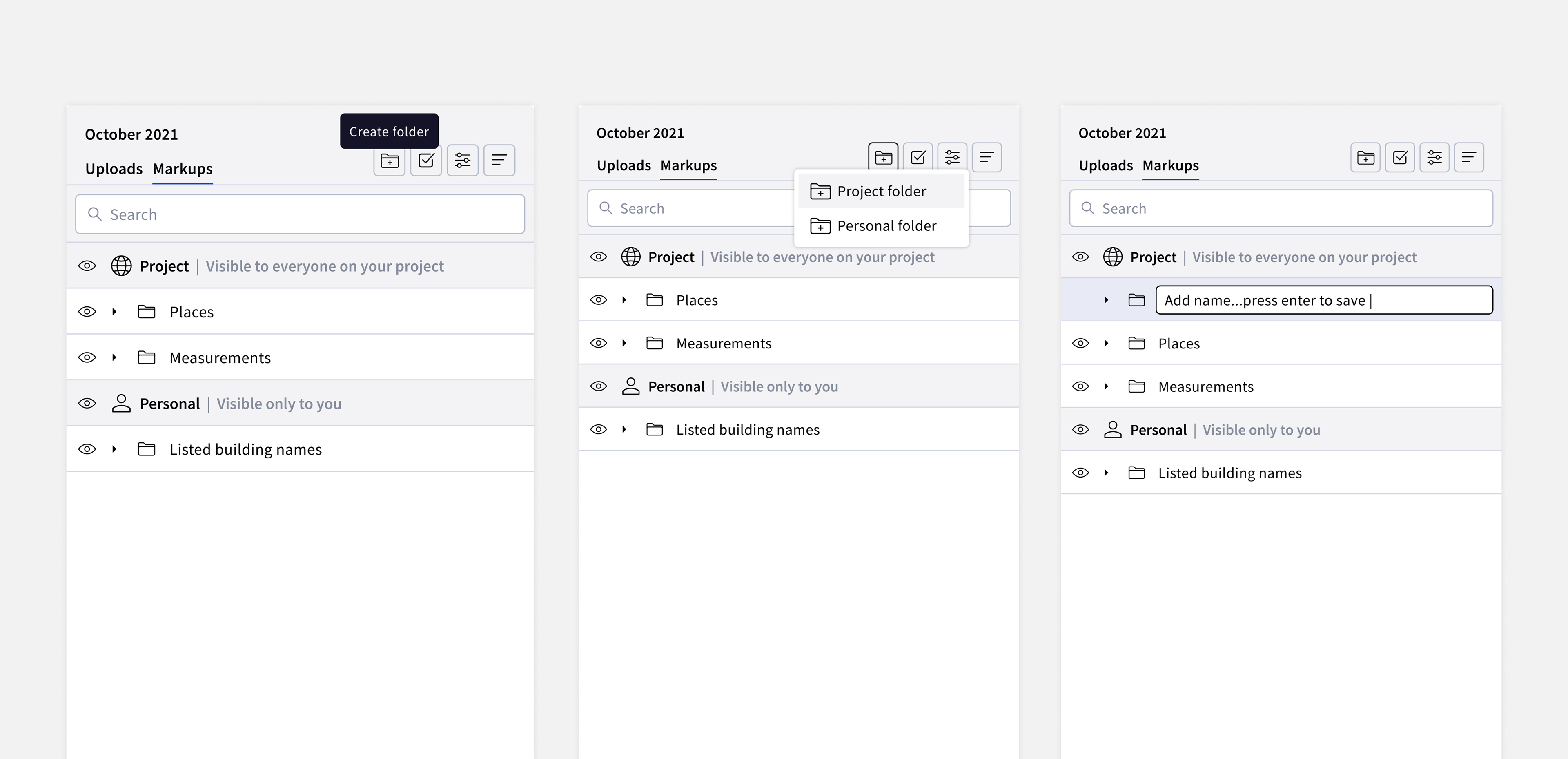The height and width of the screenshot is (759, 1568).
Task: Open sort lines icon in left panel
Action: 499,161
